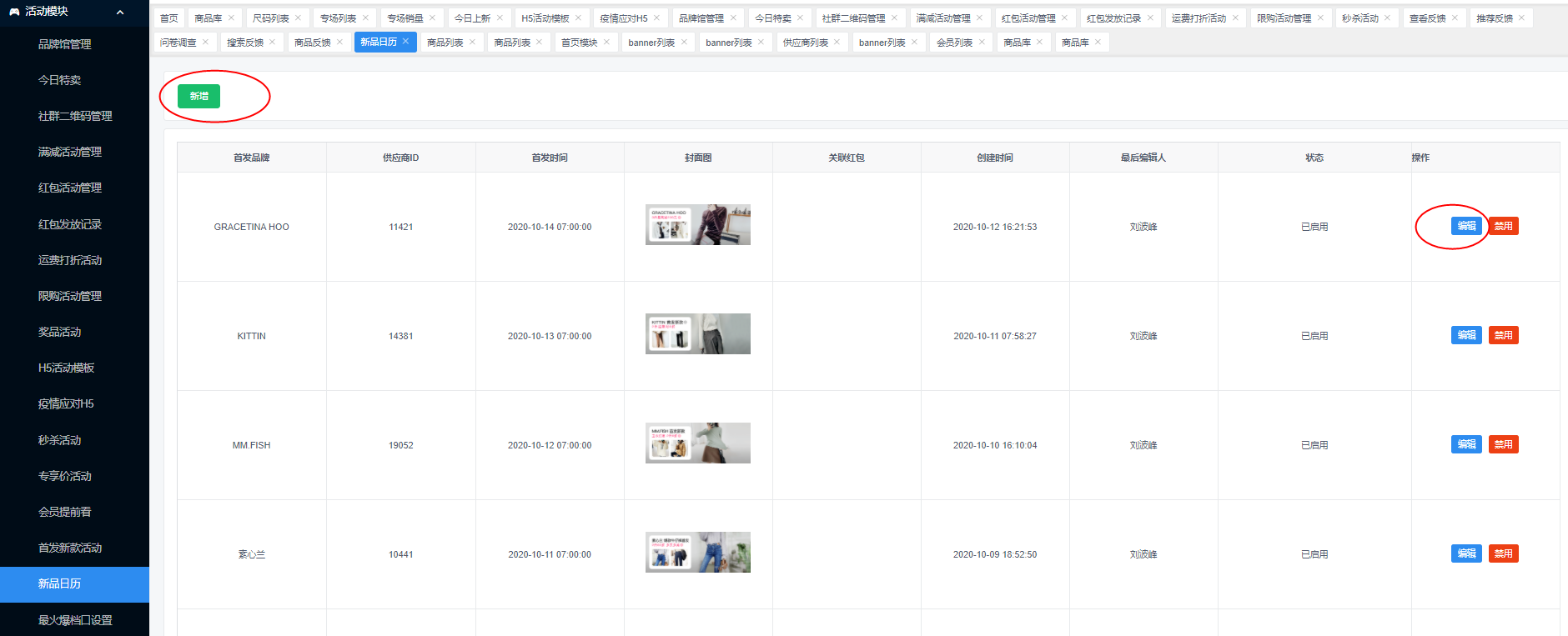1568x636 pixels.
Task: Close the 今日上新 tab
Action: [x=500, y=18]
